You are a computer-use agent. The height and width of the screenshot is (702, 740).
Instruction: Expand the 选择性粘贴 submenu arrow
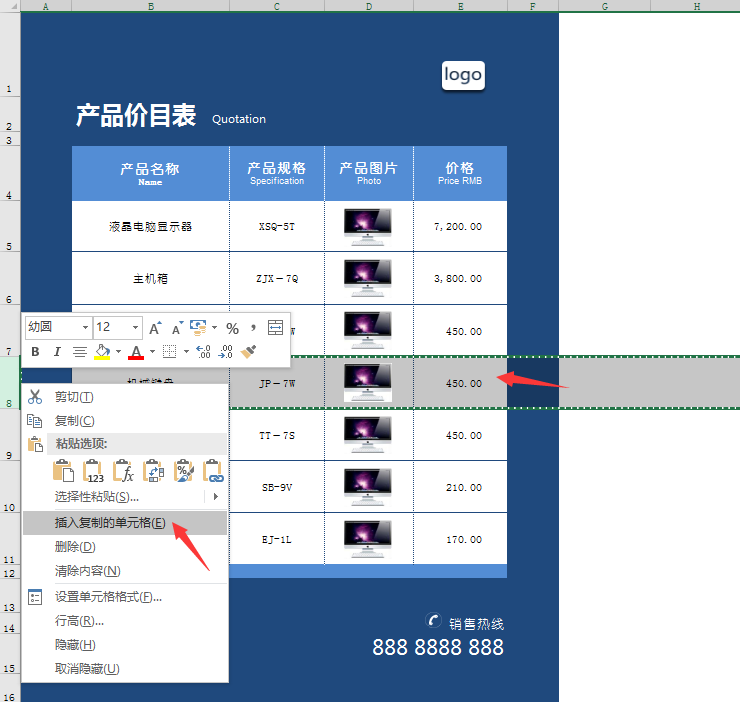216,497
